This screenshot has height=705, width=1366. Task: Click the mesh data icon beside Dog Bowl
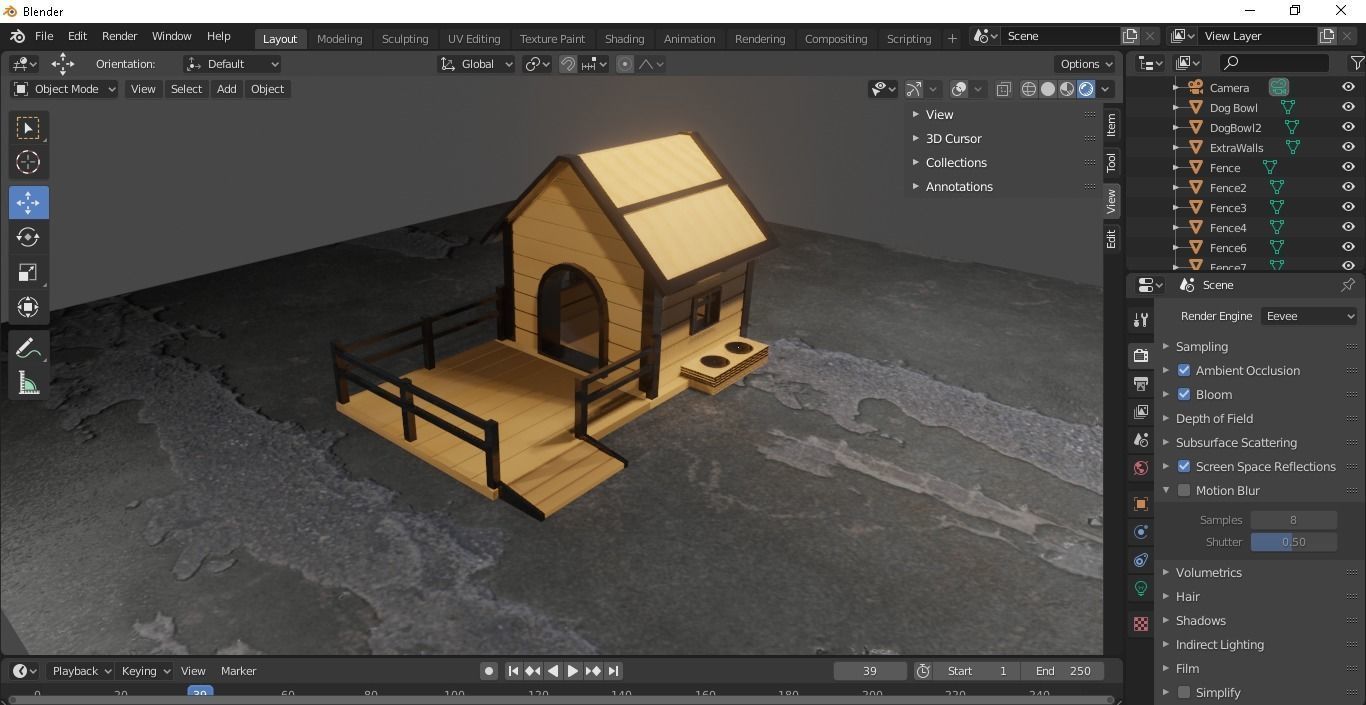point(1289,107)
